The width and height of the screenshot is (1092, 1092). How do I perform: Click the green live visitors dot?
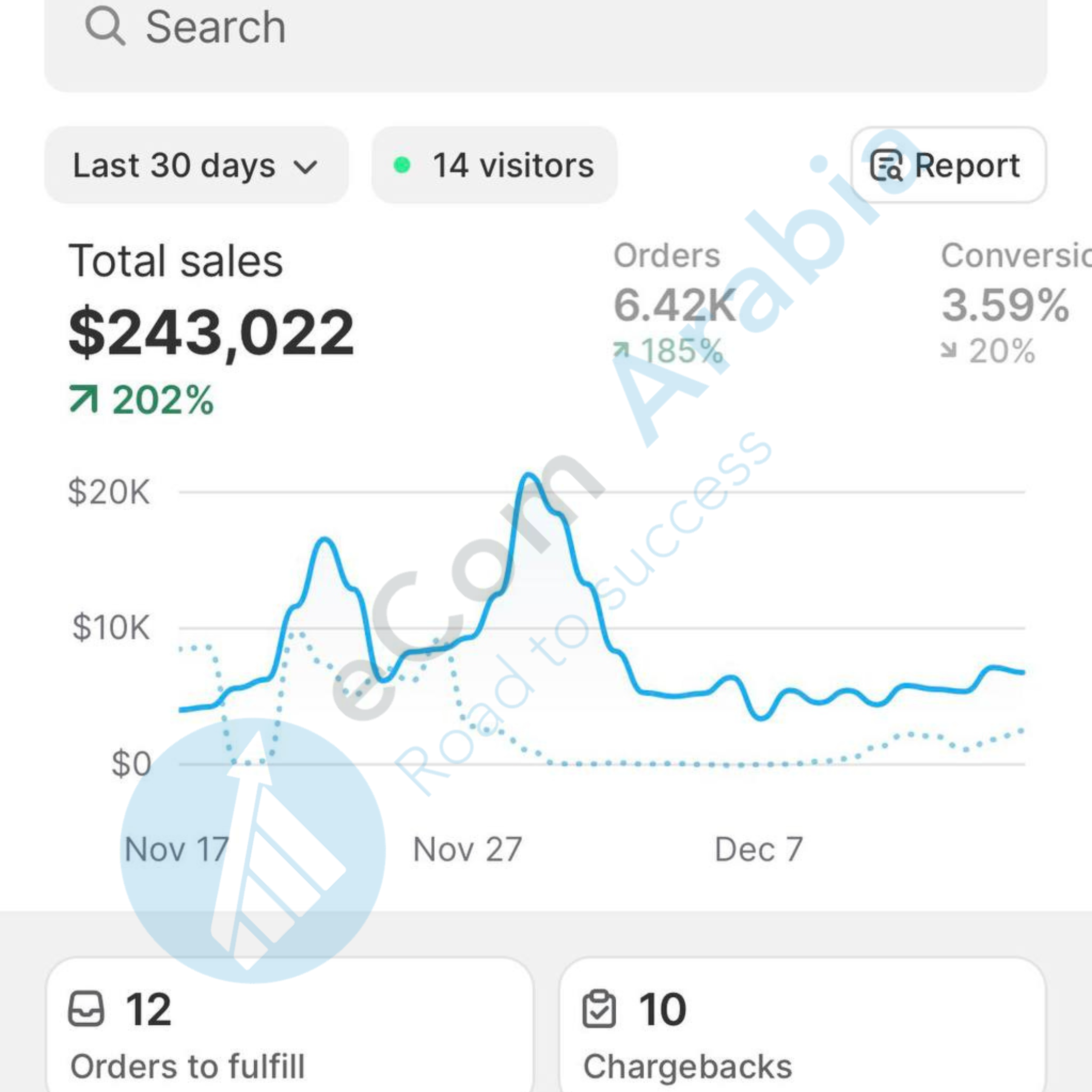click(x=402, y=165)
